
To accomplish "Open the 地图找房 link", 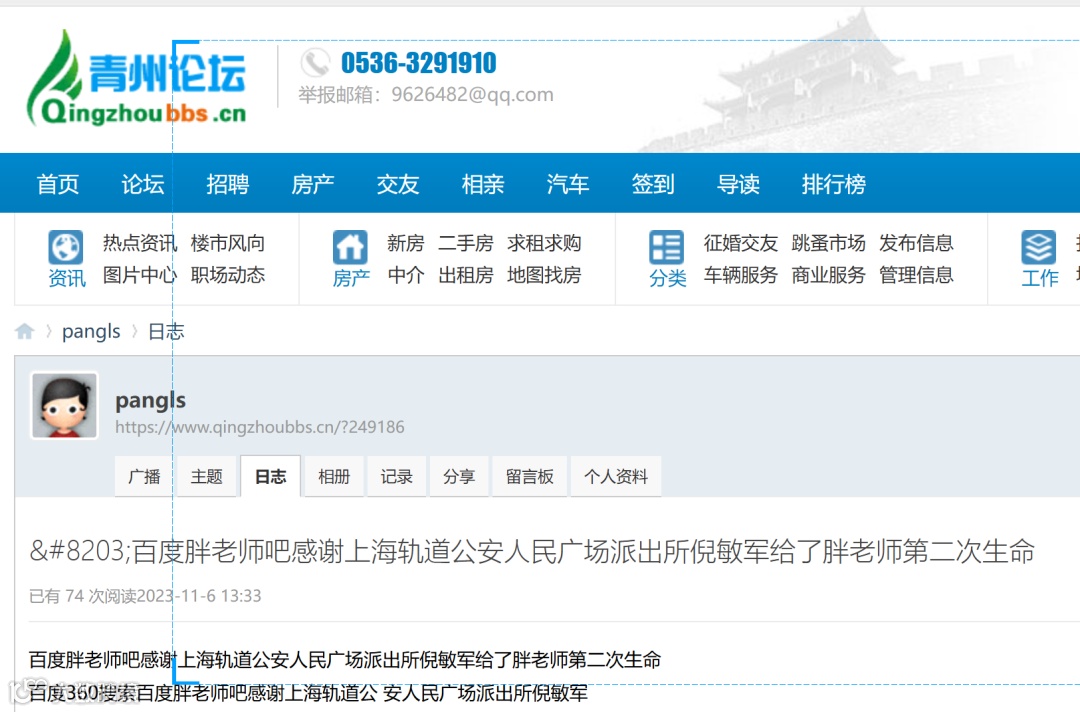I will tap(544, 275).
